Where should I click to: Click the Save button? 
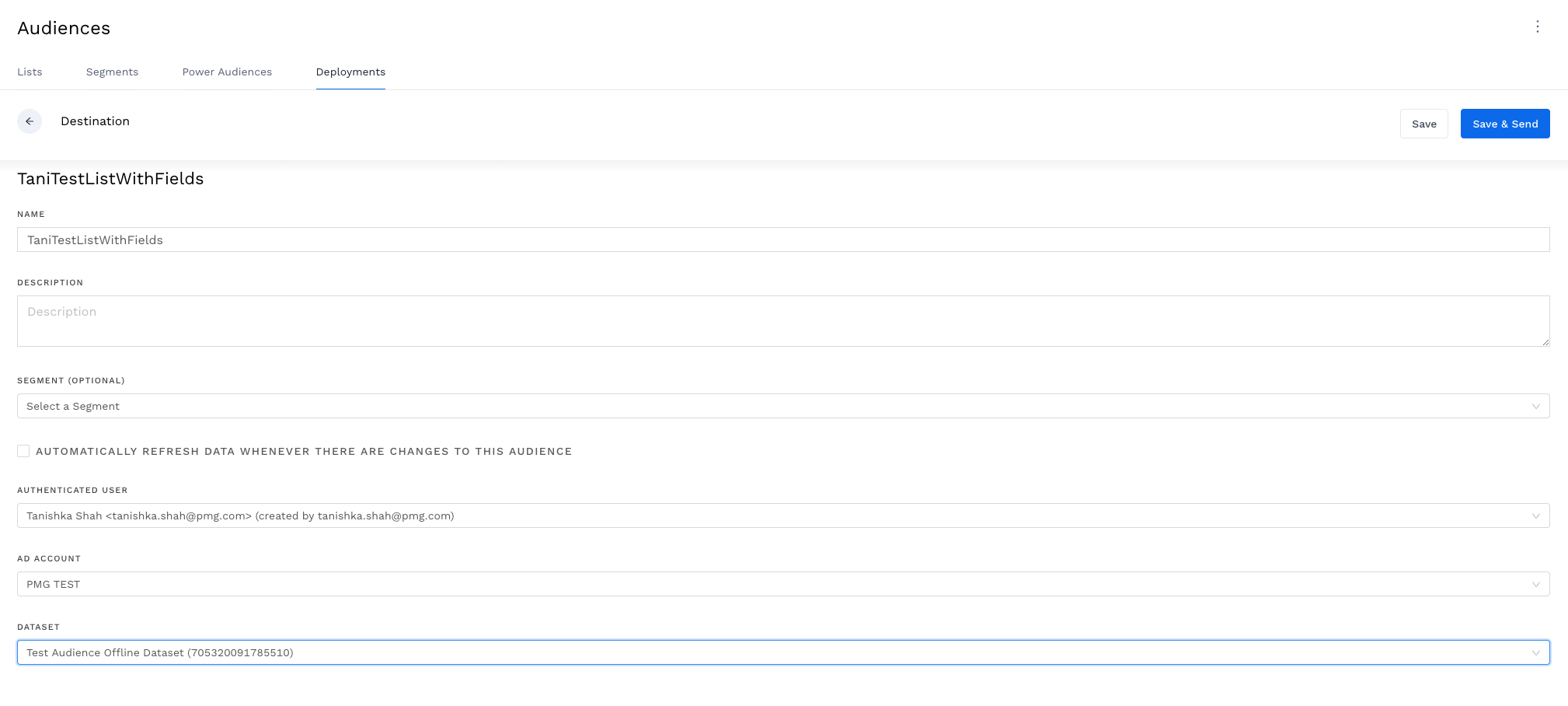1423,123
